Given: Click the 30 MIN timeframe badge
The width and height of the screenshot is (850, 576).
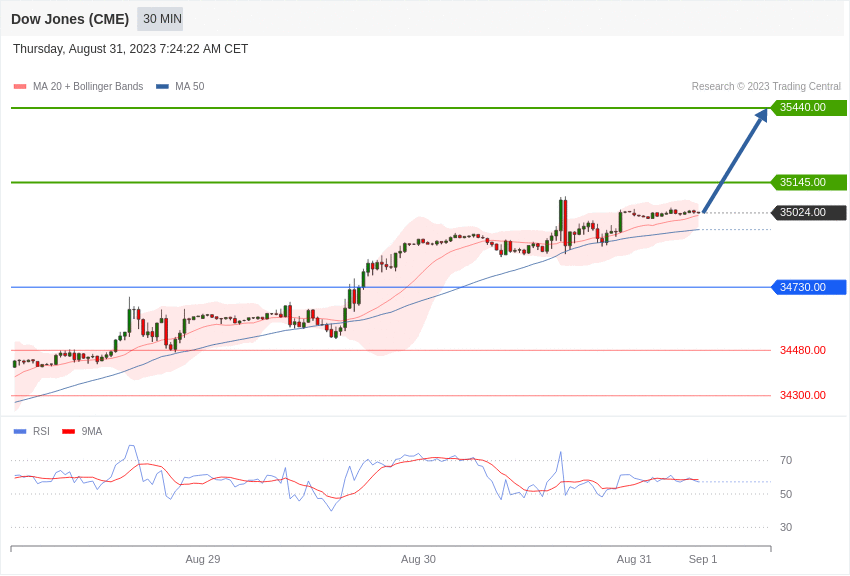Looking at the screenshot, I should [x=160, y=19].
